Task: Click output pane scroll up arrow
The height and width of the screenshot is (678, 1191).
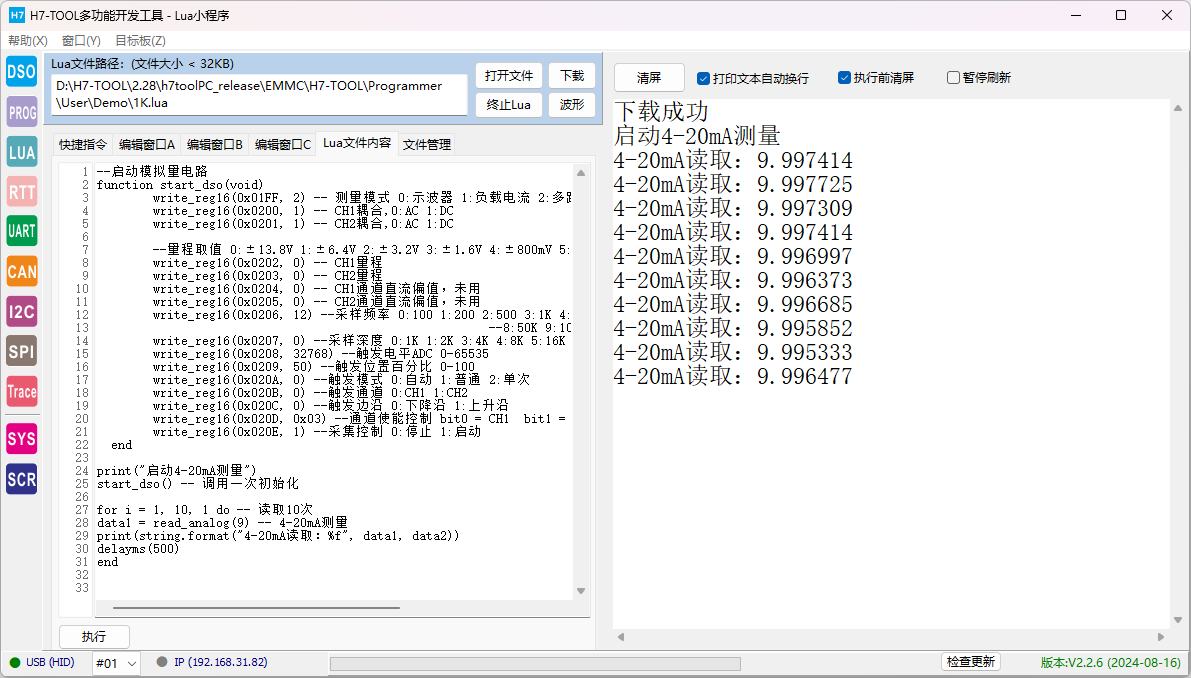Action: point(1178,109)
